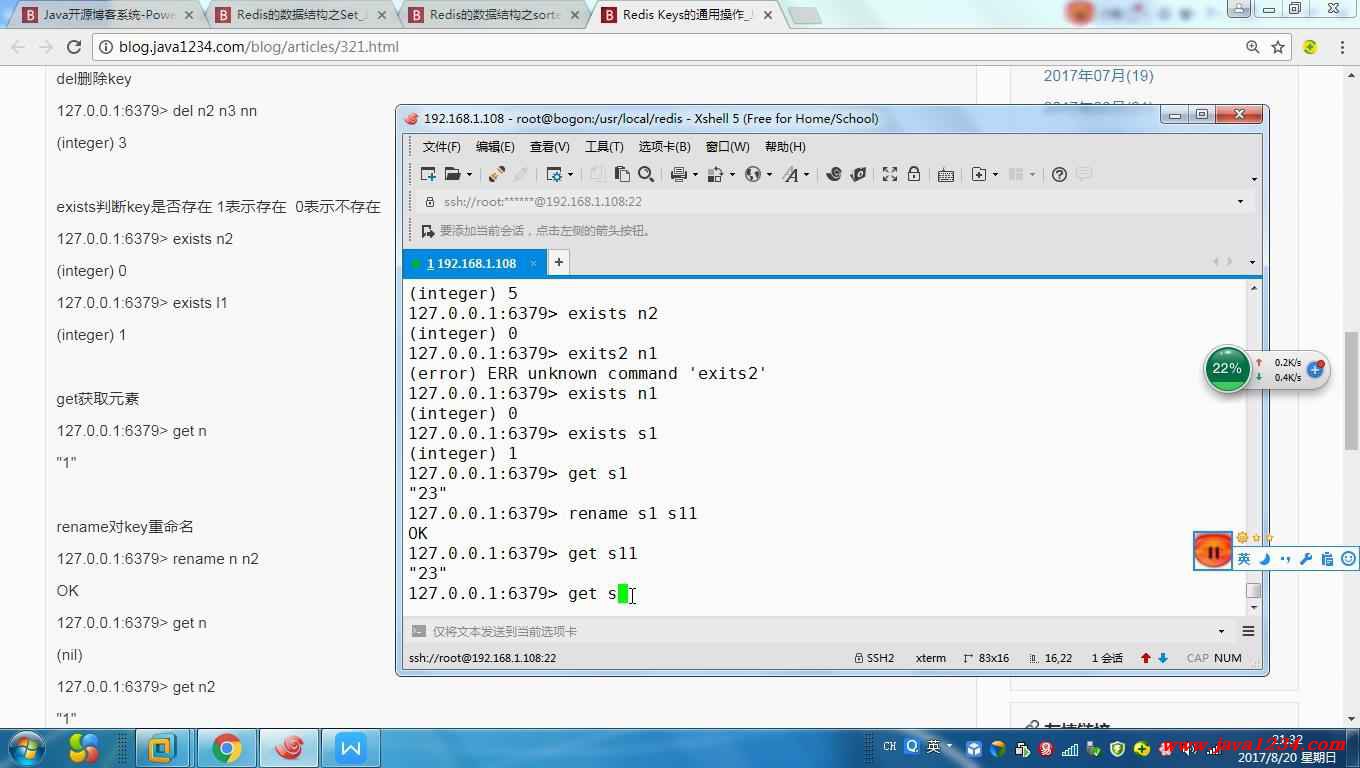This screenshot has height=768, width=1360.
Task: Click the lock screen padlock icon in Xshell
Action: (x=914, y=174)
